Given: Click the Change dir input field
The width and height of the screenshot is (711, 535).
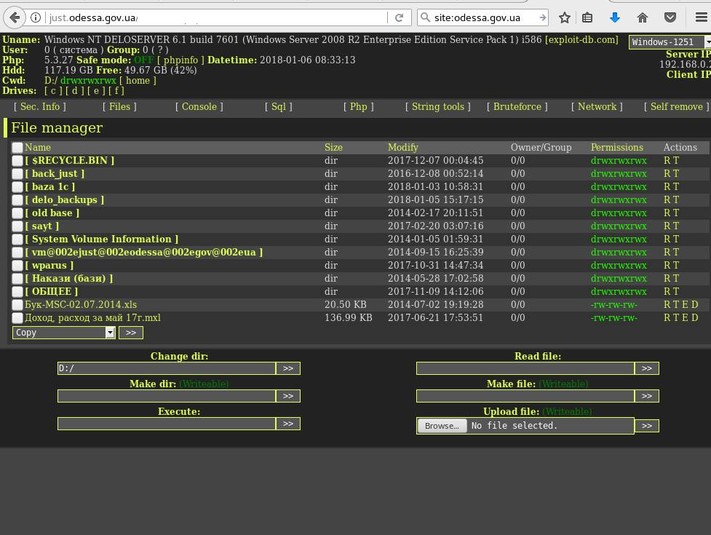Looking at the screenshot, I should pyautogui.click(x=166, y=368).
